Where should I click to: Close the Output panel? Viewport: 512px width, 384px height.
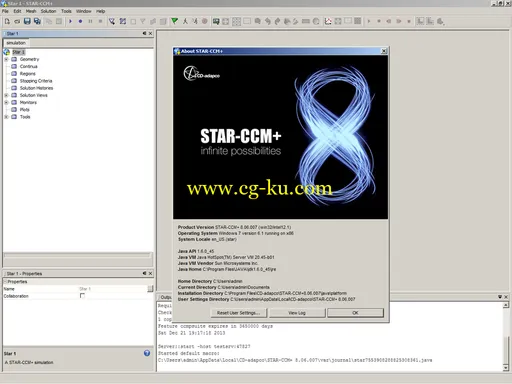point(506,297)
